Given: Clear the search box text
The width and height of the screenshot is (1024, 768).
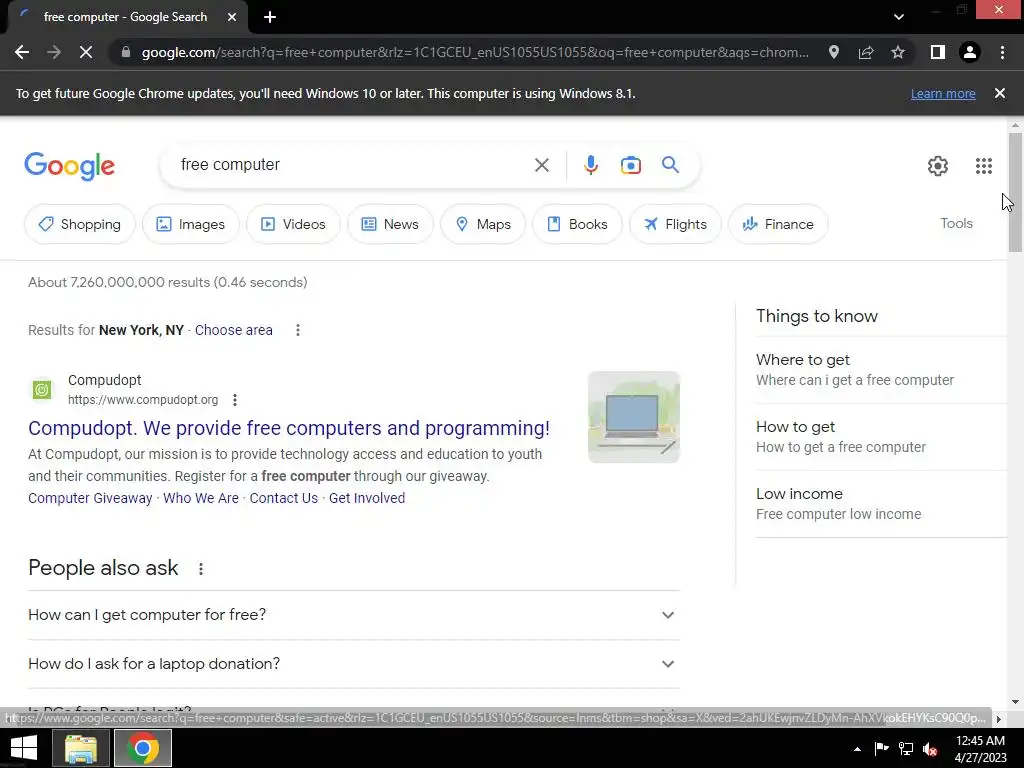Looking at the screenshot, I should point(541,165).
